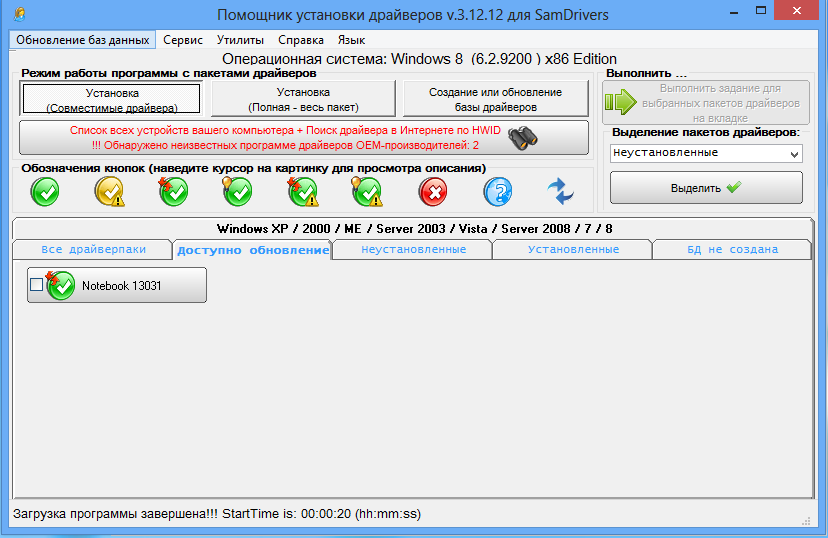
Task: Click the Notebook 13031 driver pack icon
Action: [x=61, y=285]
